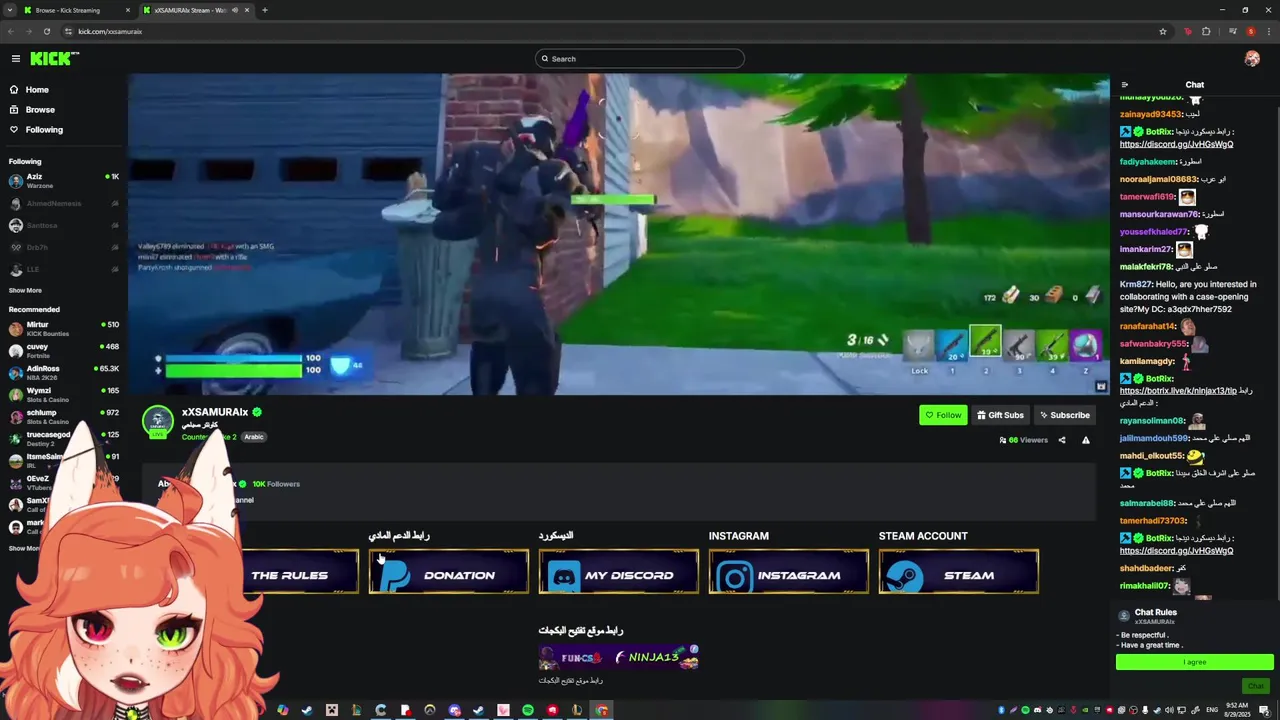Open the Instagram banner link
1280x720 pixels.
click(789, 572)
